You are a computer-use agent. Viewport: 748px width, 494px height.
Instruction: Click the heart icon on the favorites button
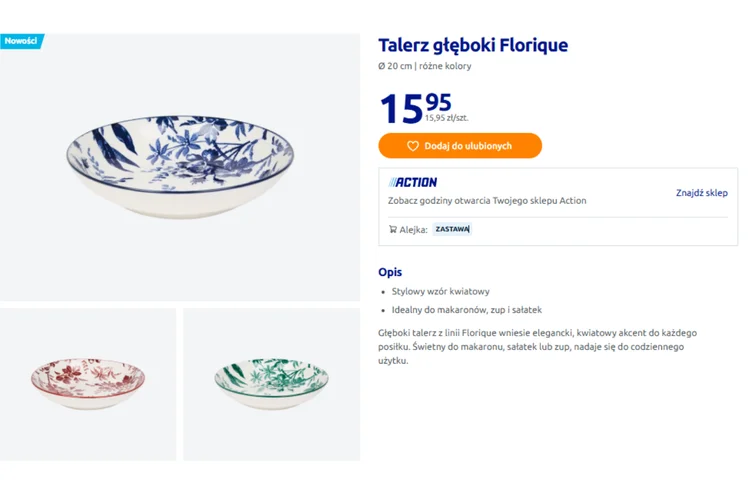[x=413, y=146]
